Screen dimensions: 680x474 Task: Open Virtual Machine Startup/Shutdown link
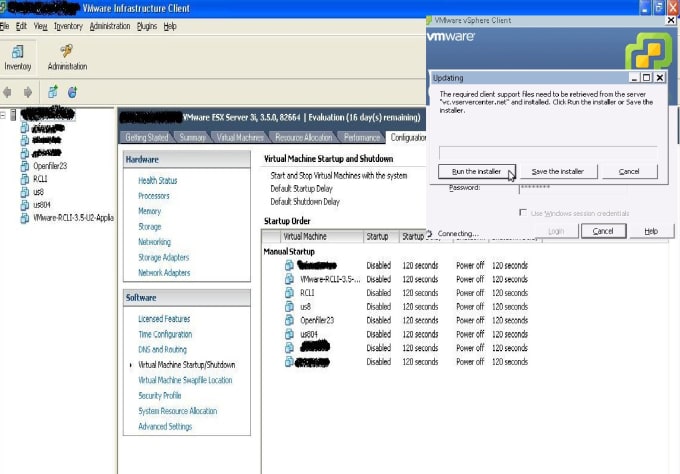[x=186, y=365]
